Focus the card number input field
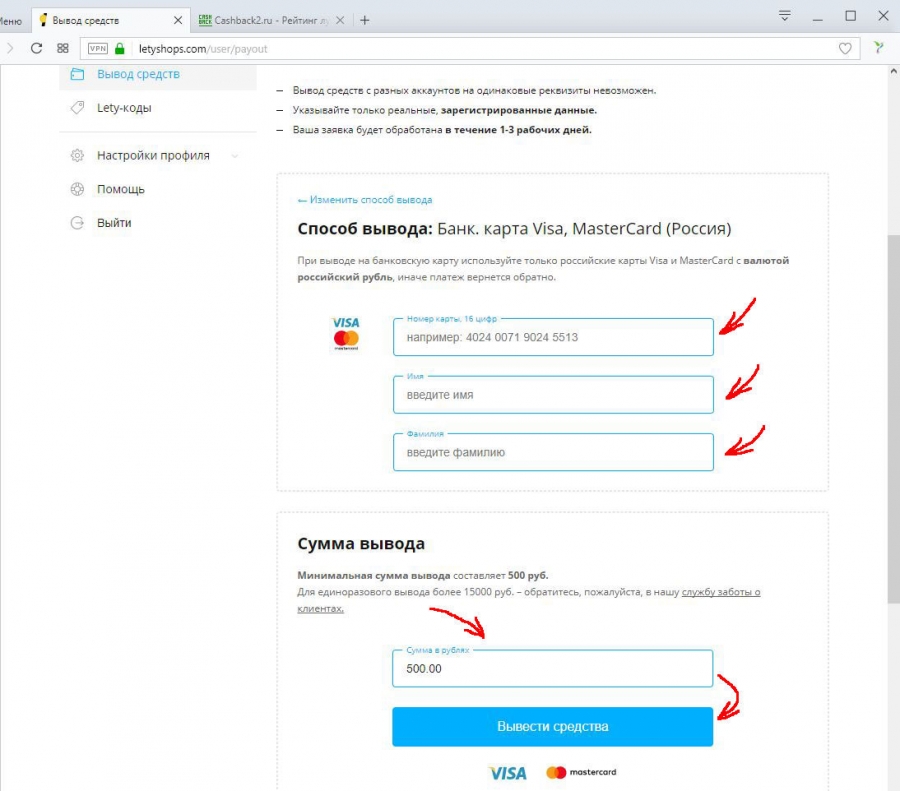The image size is (900, 791). point(553,337)
